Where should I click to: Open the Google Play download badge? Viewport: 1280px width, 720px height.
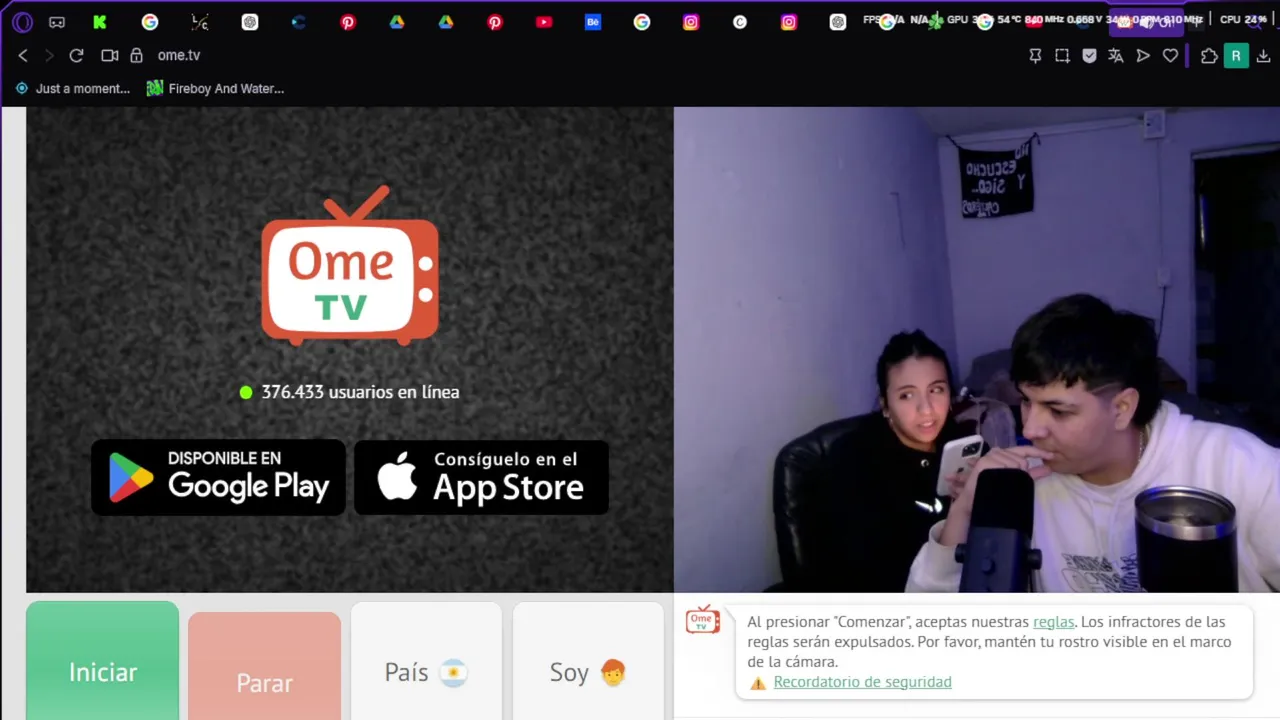218,478
